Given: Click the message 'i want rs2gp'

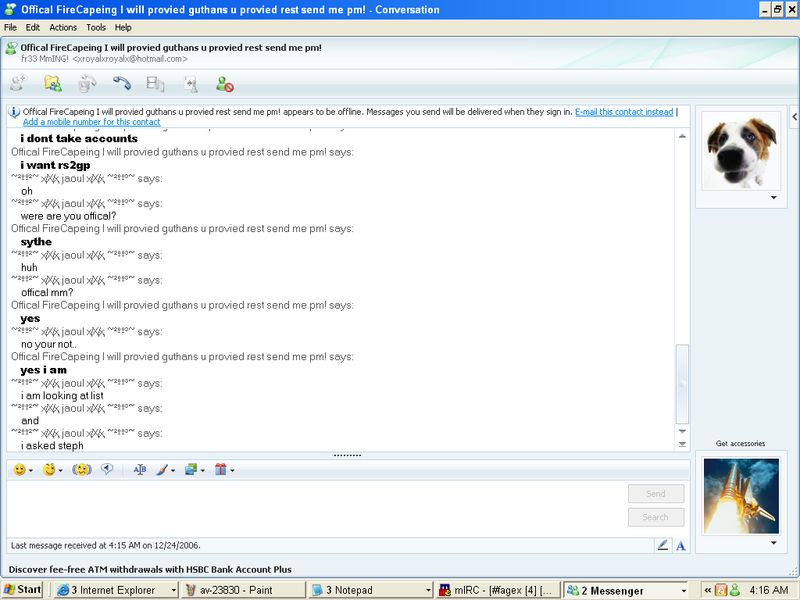Looking at the screenshot, I should tap(55, 165).
